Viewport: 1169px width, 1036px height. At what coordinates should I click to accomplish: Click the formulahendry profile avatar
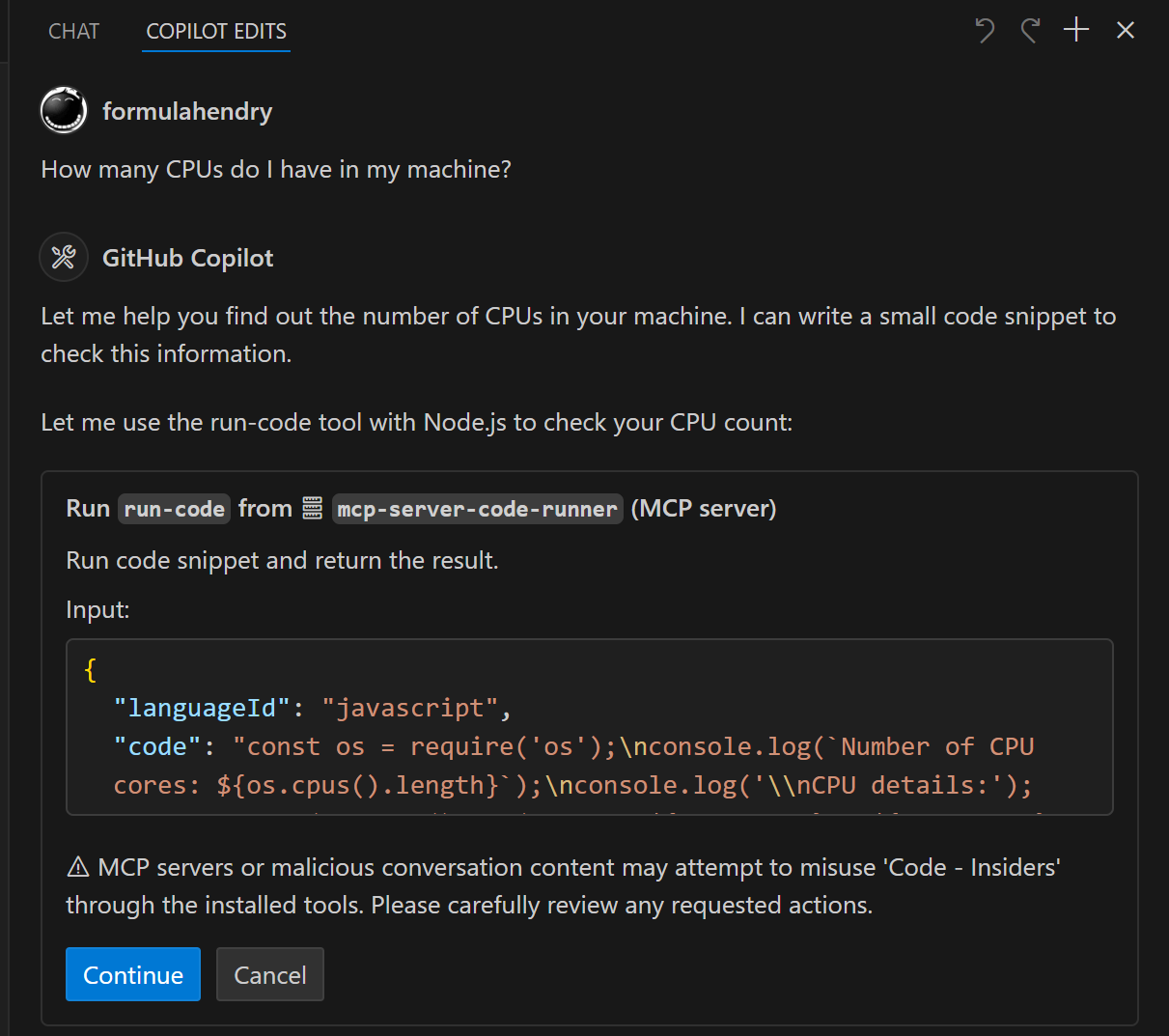point(63,110)
